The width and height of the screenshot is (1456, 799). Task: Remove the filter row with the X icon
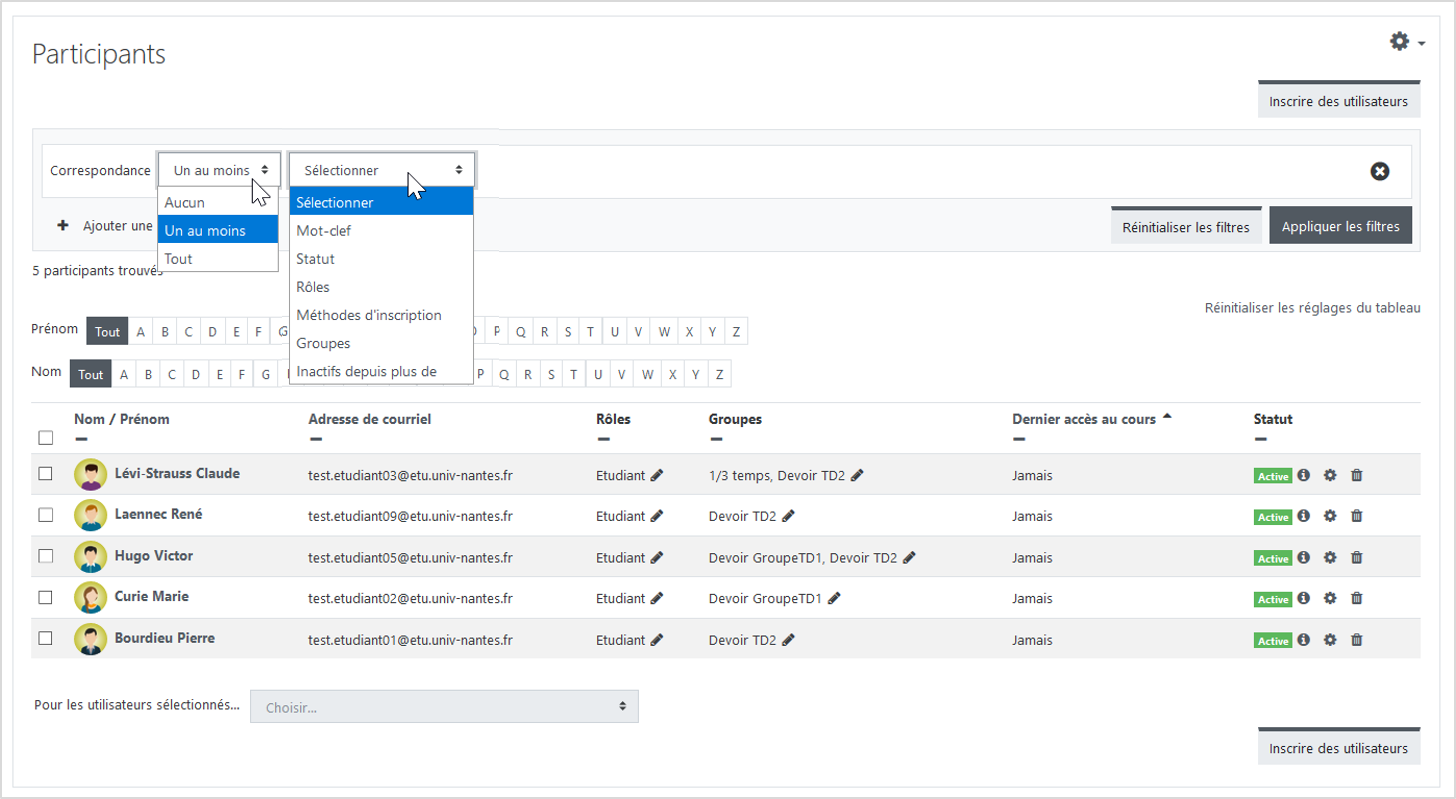[x=1379, y=171]
